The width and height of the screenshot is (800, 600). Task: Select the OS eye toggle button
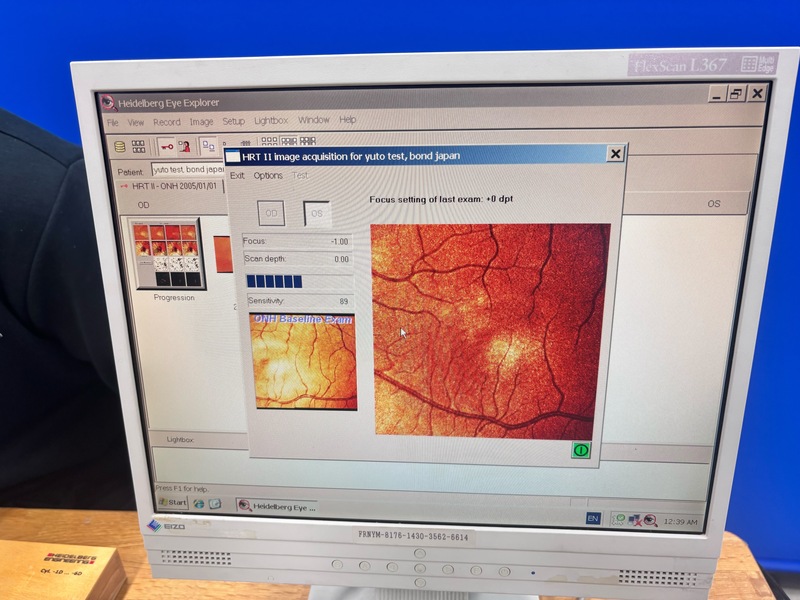[317, 213]
